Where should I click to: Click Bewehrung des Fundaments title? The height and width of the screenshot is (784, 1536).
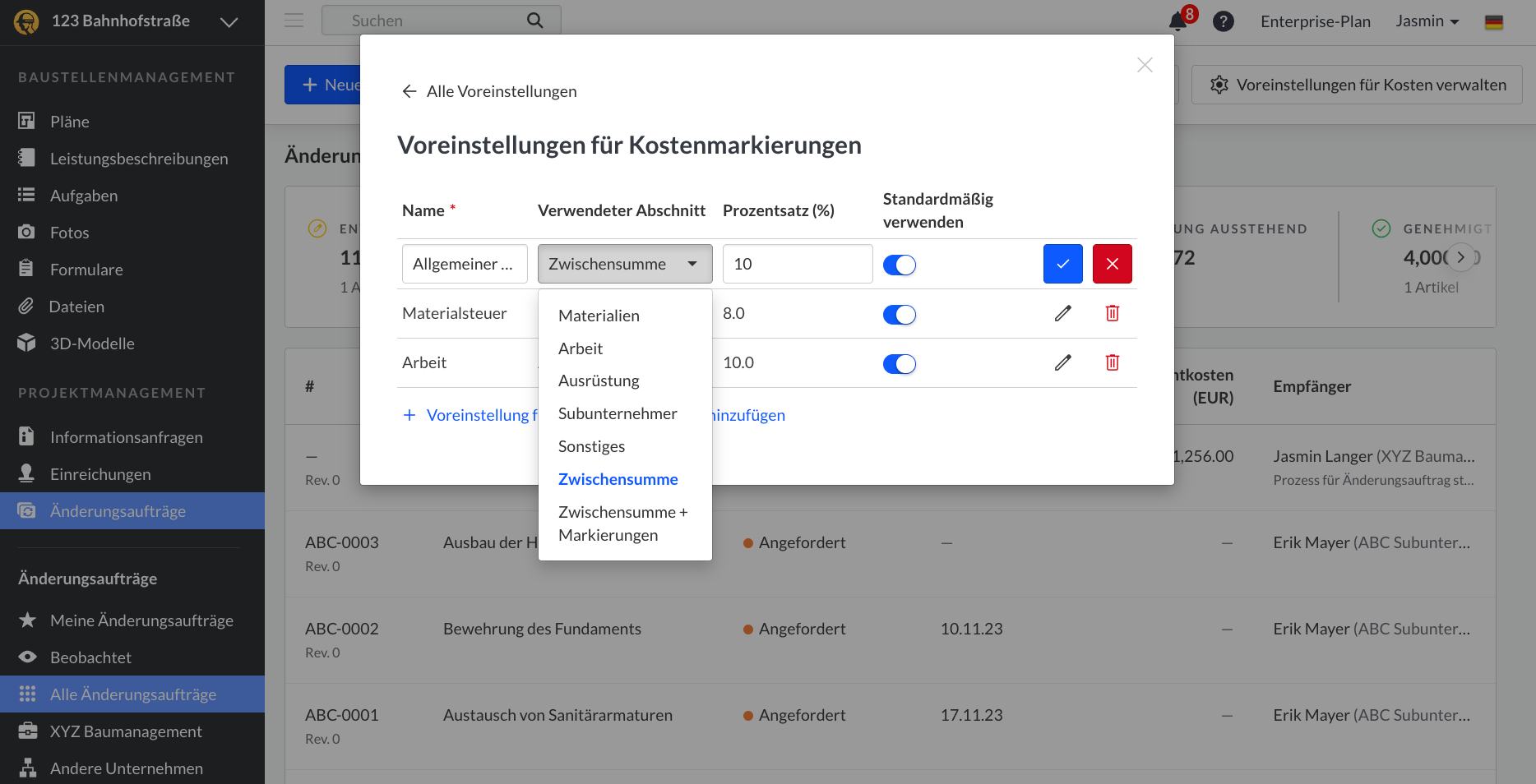(x=542, y=629)
